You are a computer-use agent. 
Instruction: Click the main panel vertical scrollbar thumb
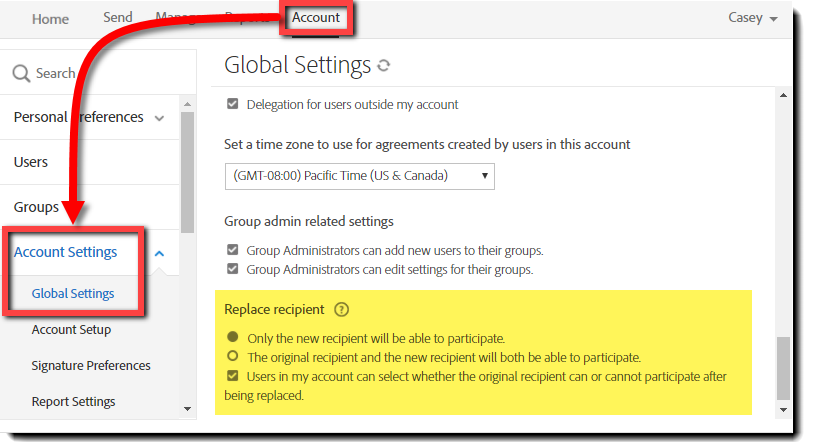point(783,368)
